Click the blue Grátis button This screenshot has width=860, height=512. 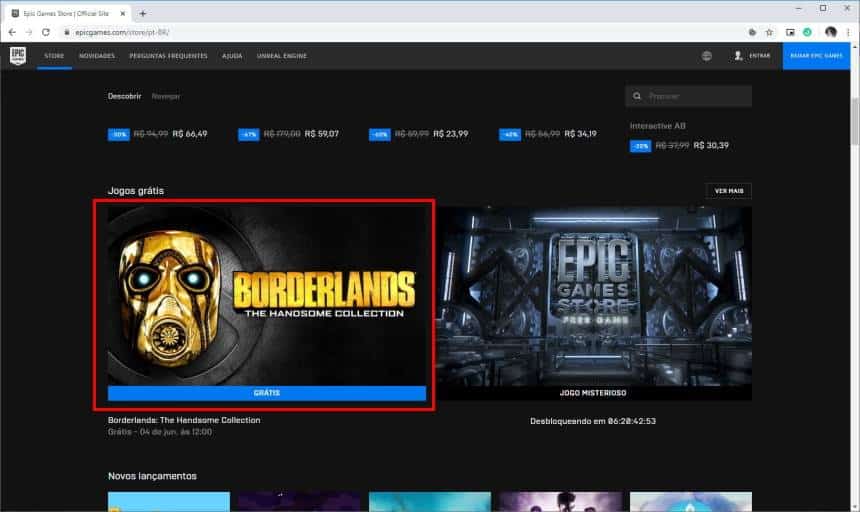267,393
